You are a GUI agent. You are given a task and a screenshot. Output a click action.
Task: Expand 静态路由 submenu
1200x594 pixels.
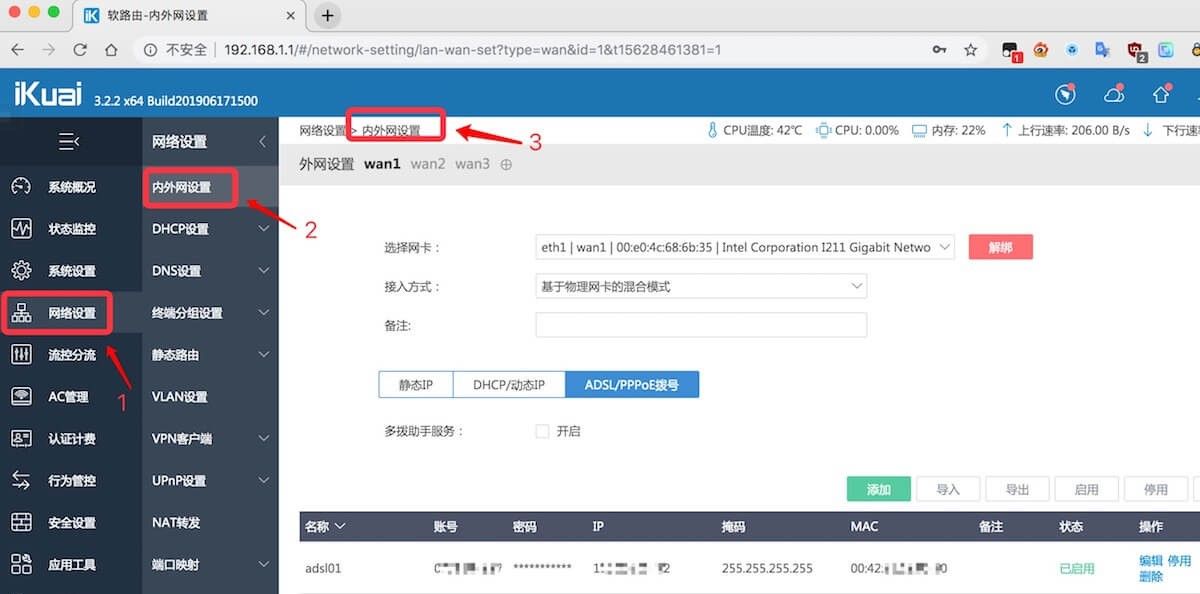tap(263, 355)
